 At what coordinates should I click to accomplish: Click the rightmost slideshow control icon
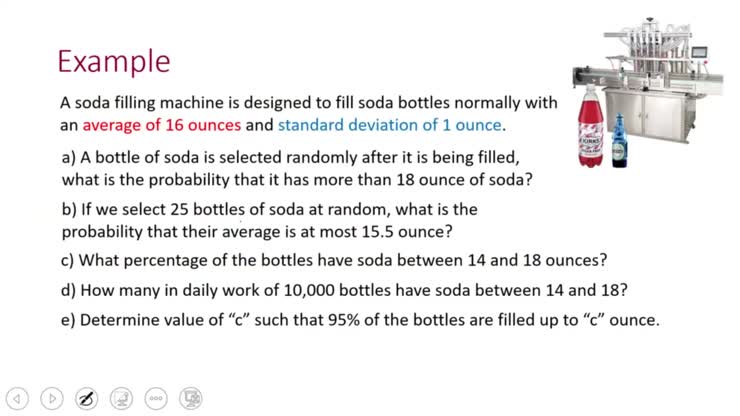click(190, 397)
